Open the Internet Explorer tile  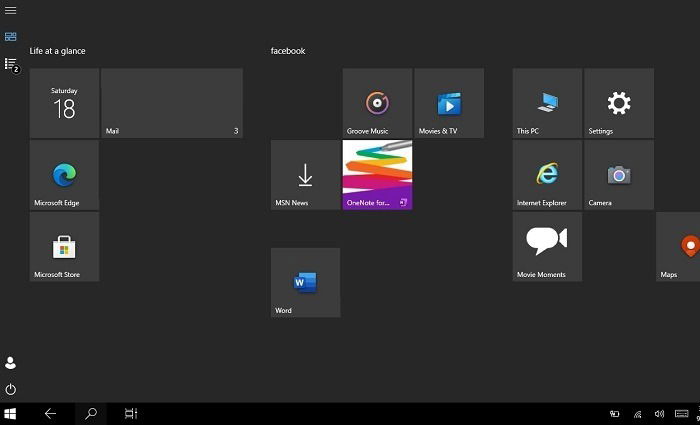pos(547,175)
